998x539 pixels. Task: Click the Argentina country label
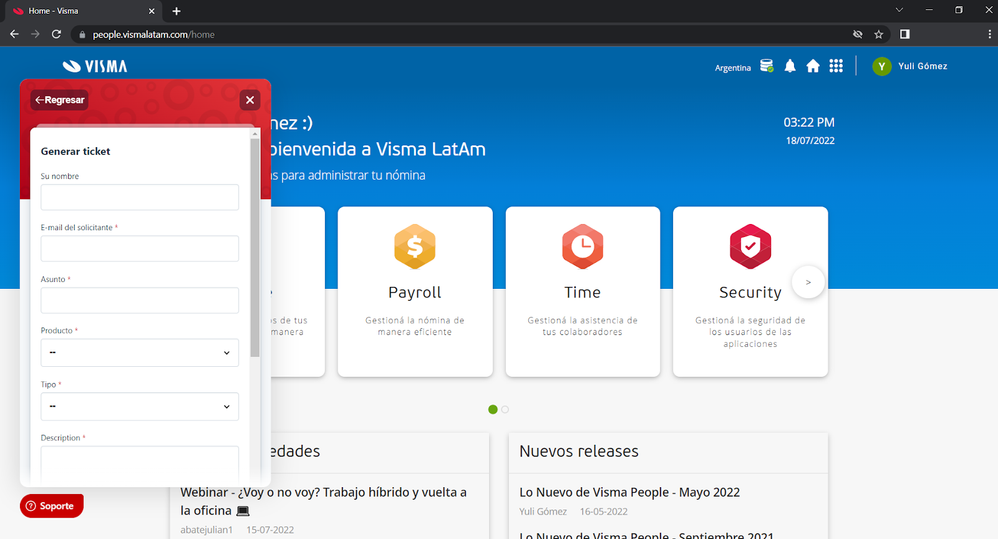[x=733, y=67]
